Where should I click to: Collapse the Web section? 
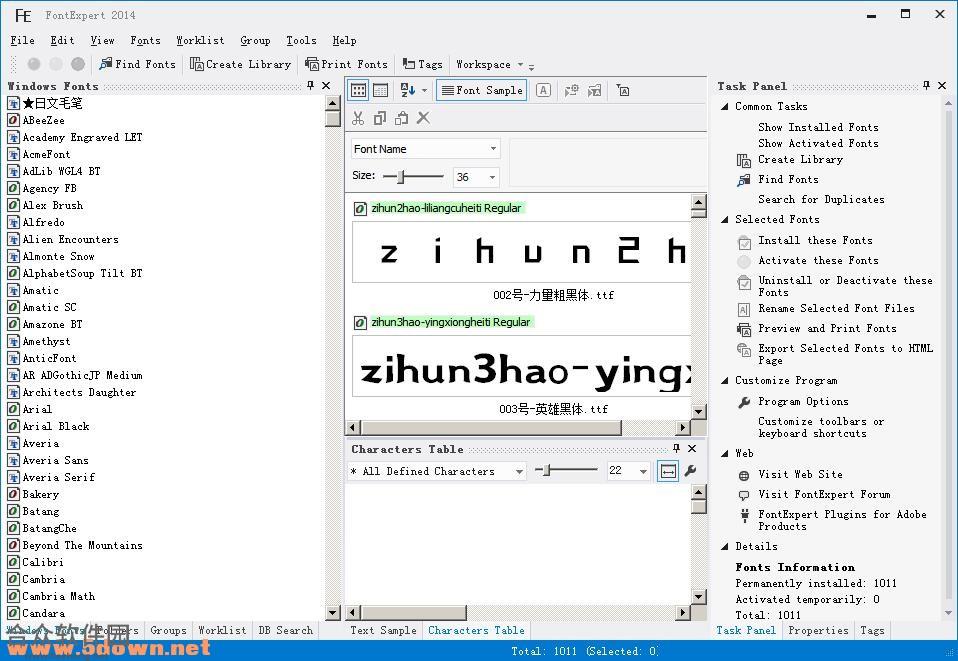[725, 453]
